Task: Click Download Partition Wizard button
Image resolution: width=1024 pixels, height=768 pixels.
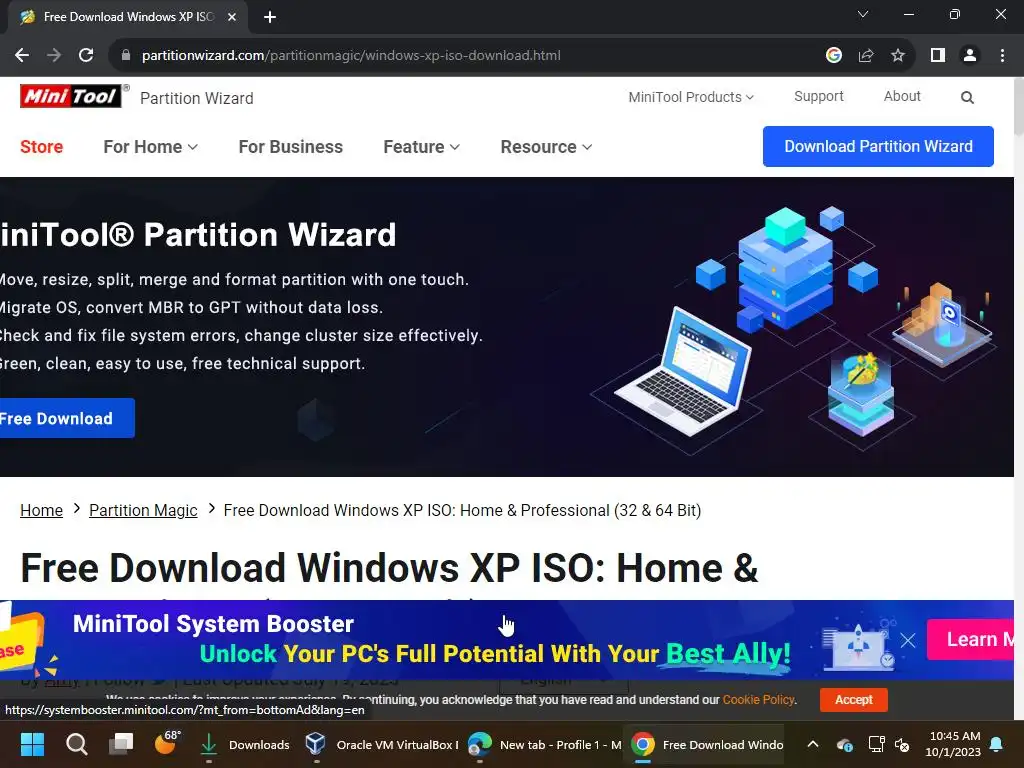Action: (878, 146)
